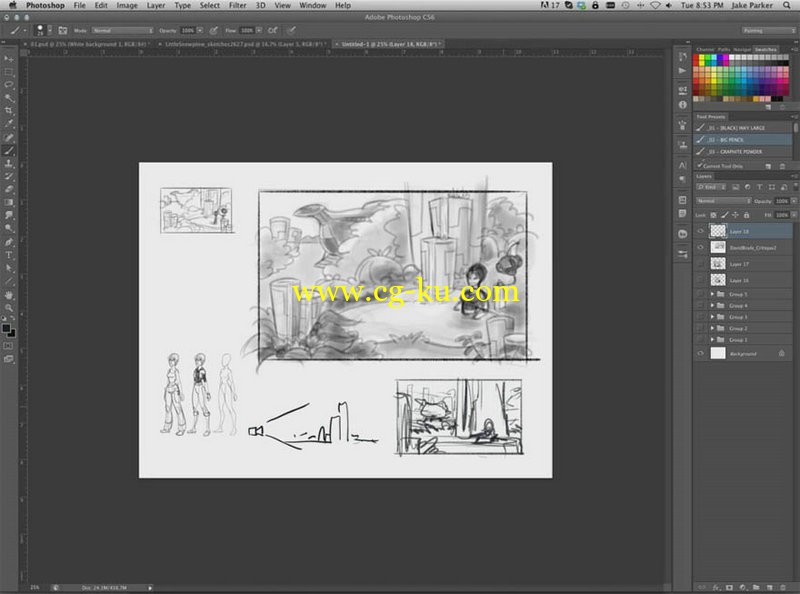Open the Painting workspace dropdown
The height and width of the screenshot is (594, 800).
tap(769, 31)
